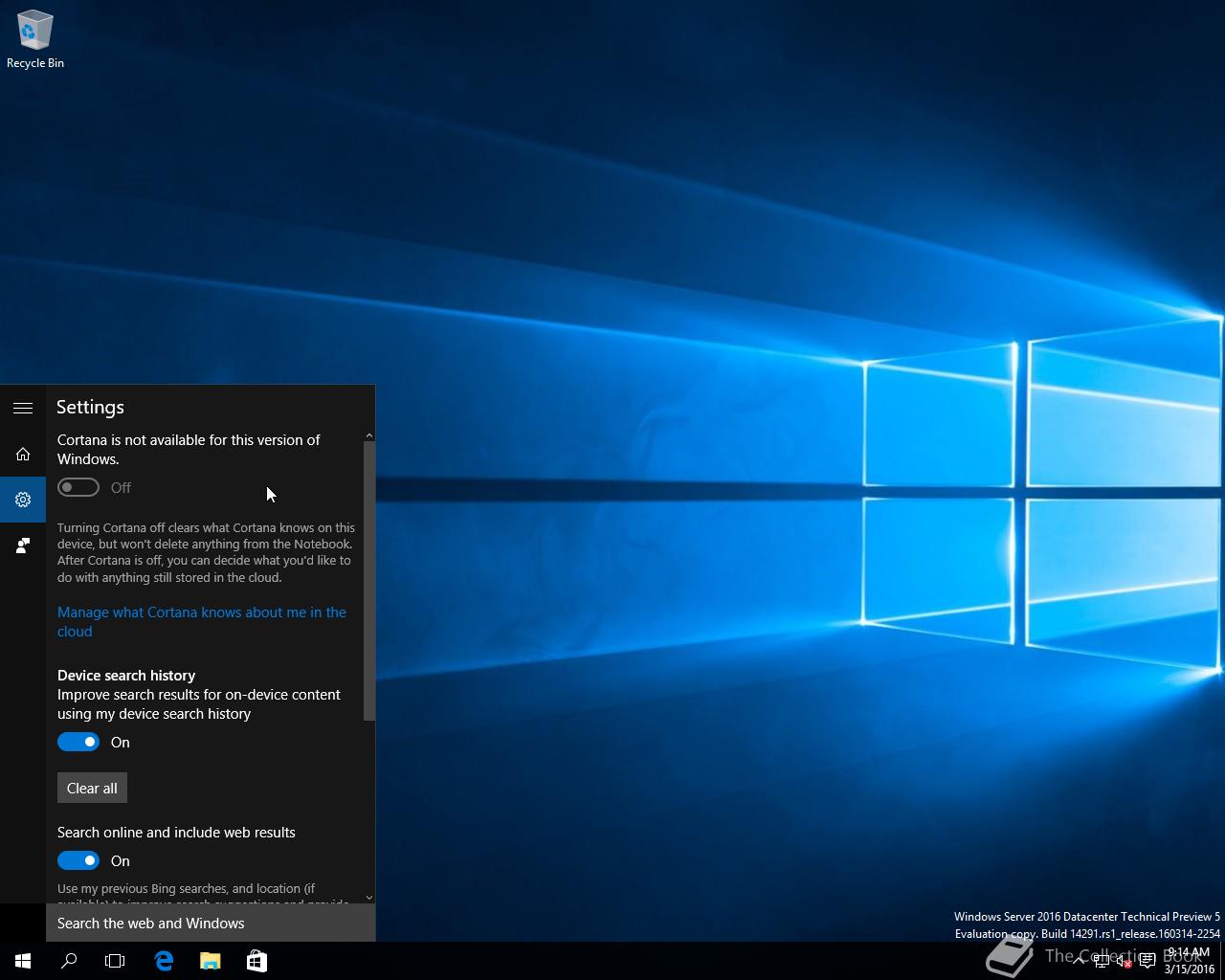Turn off Device search history toggle
The height and width of the screenshot is (980, 1225).
click(78, 742)
